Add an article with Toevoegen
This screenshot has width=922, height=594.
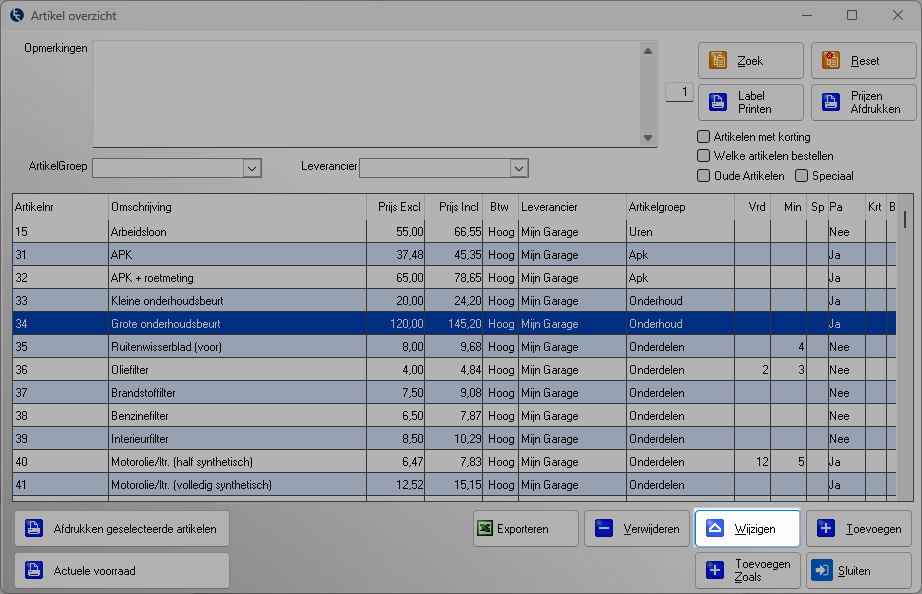click(858, 528)
